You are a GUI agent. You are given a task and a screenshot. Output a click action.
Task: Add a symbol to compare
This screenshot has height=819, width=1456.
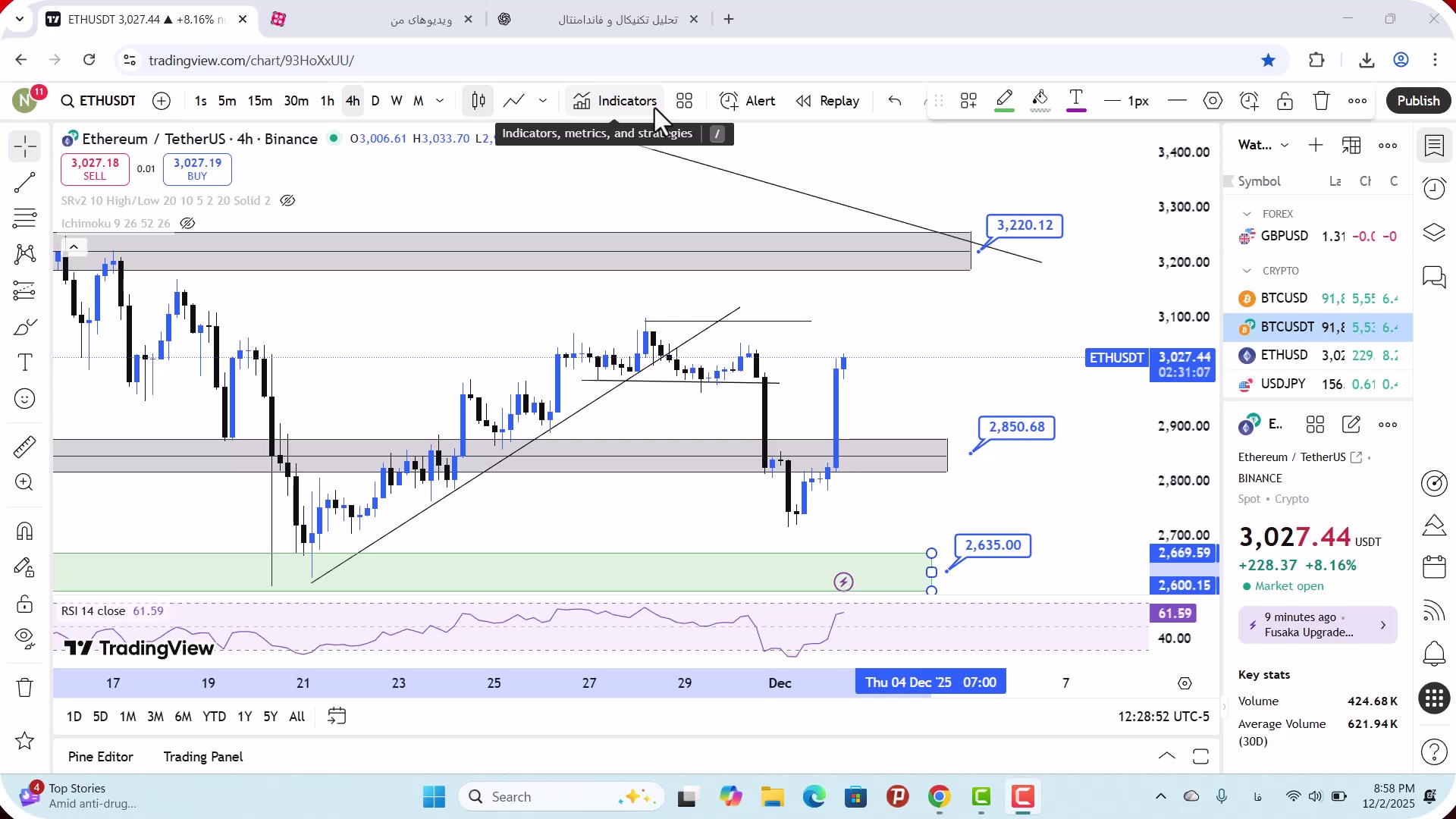pos(162,101)
